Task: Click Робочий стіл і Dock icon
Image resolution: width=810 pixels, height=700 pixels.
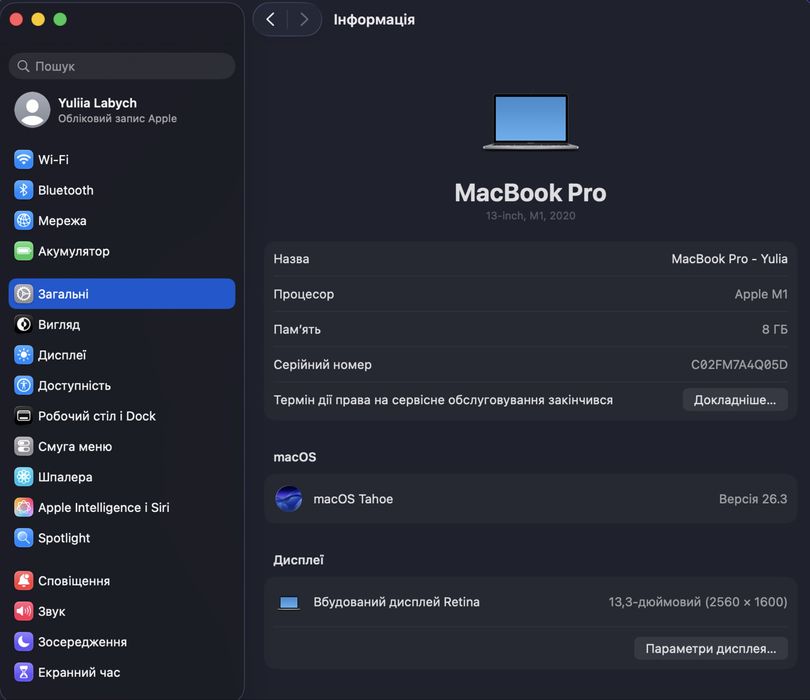Action: click(x=23, y=416)
